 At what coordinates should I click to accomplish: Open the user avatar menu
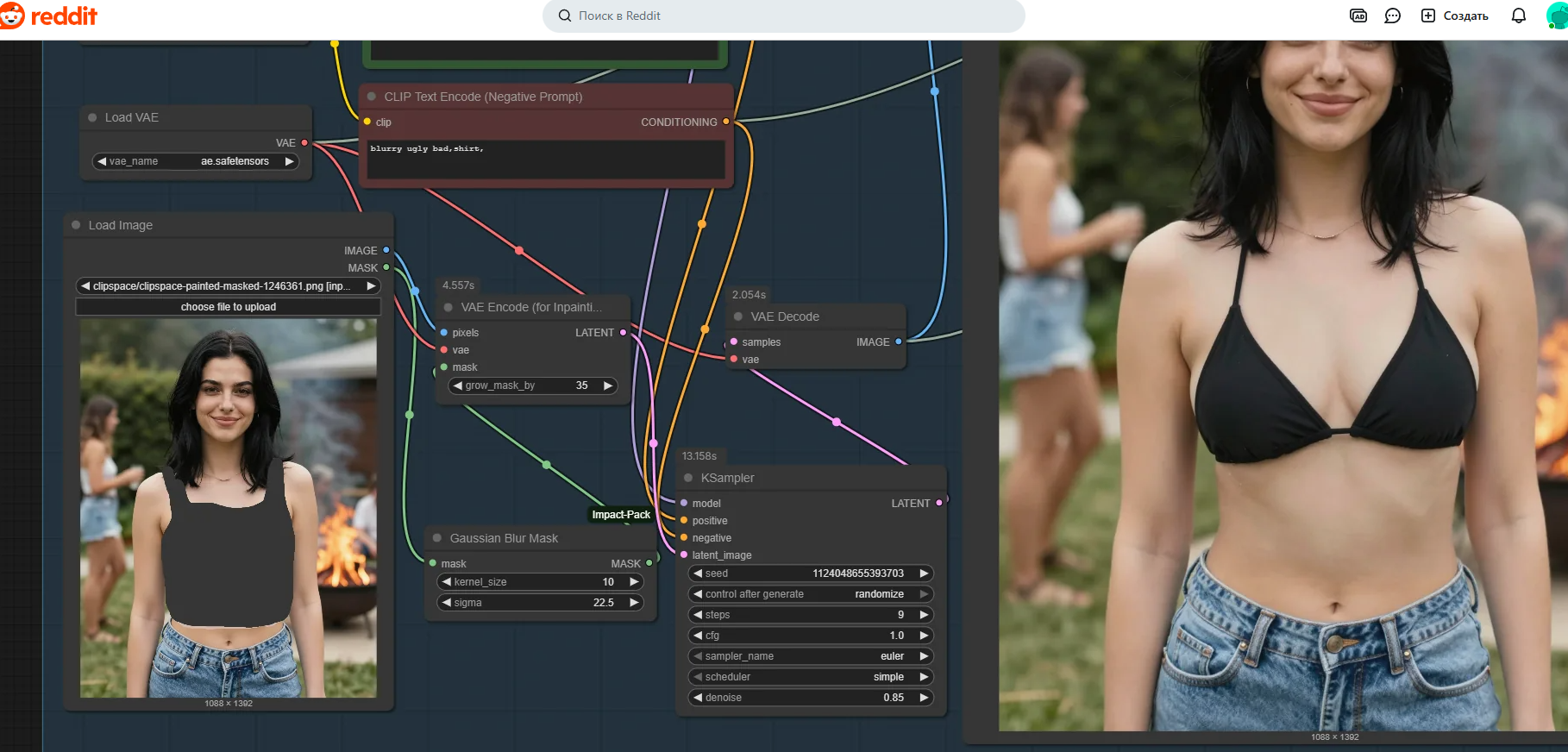tap(1558, 16)
